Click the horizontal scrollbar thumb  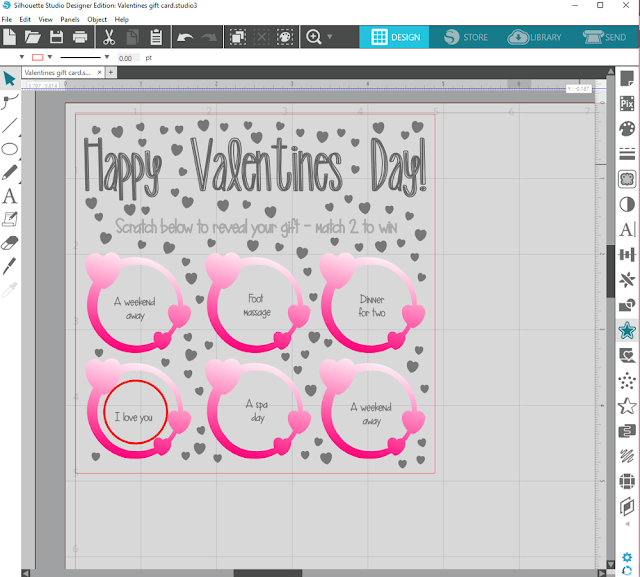click(x=267, y=573)
